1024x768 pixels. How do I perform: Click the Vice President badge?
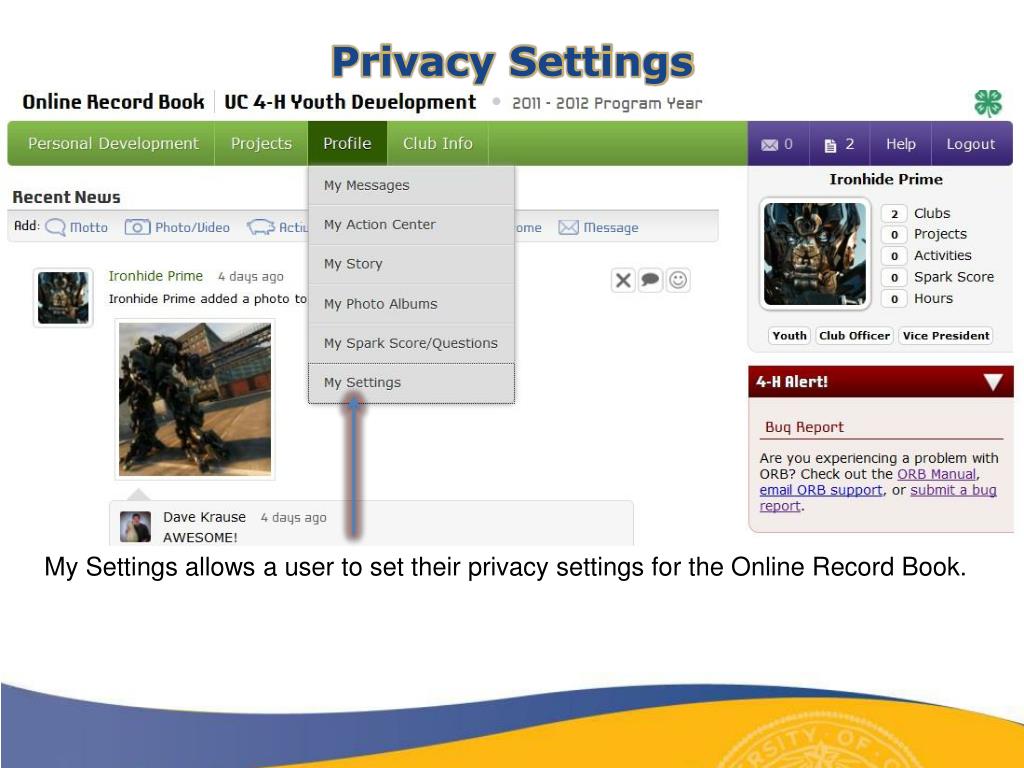tap(946, 336)
